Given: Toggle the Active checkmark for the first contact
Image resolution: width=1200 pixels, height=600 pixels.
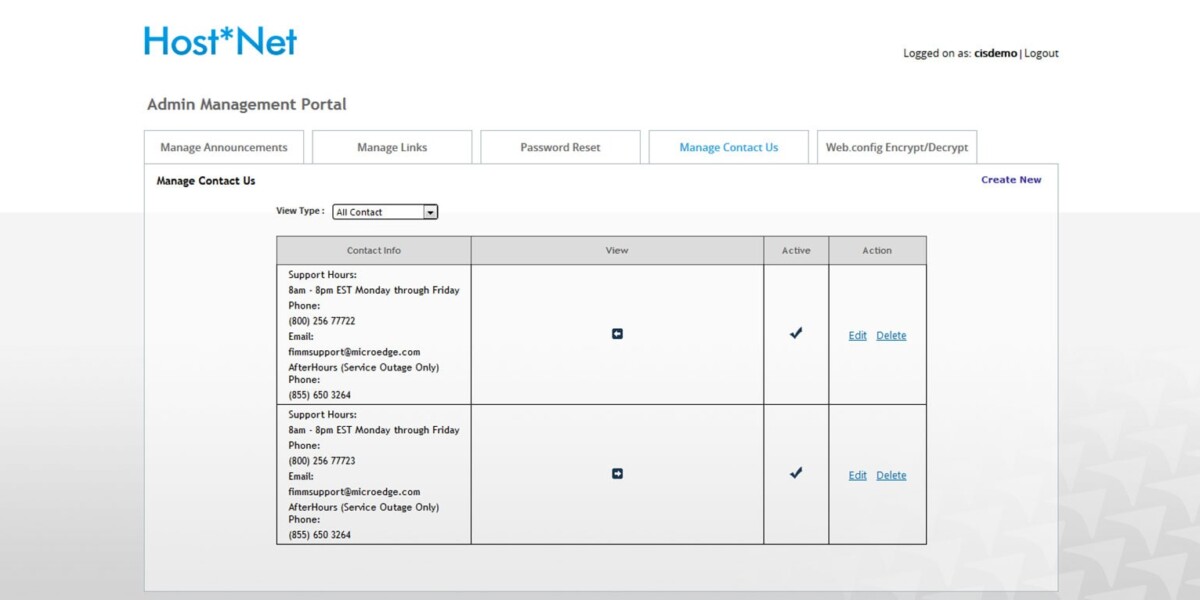Looking at the screenshot, I should click(x=796, y=334).
